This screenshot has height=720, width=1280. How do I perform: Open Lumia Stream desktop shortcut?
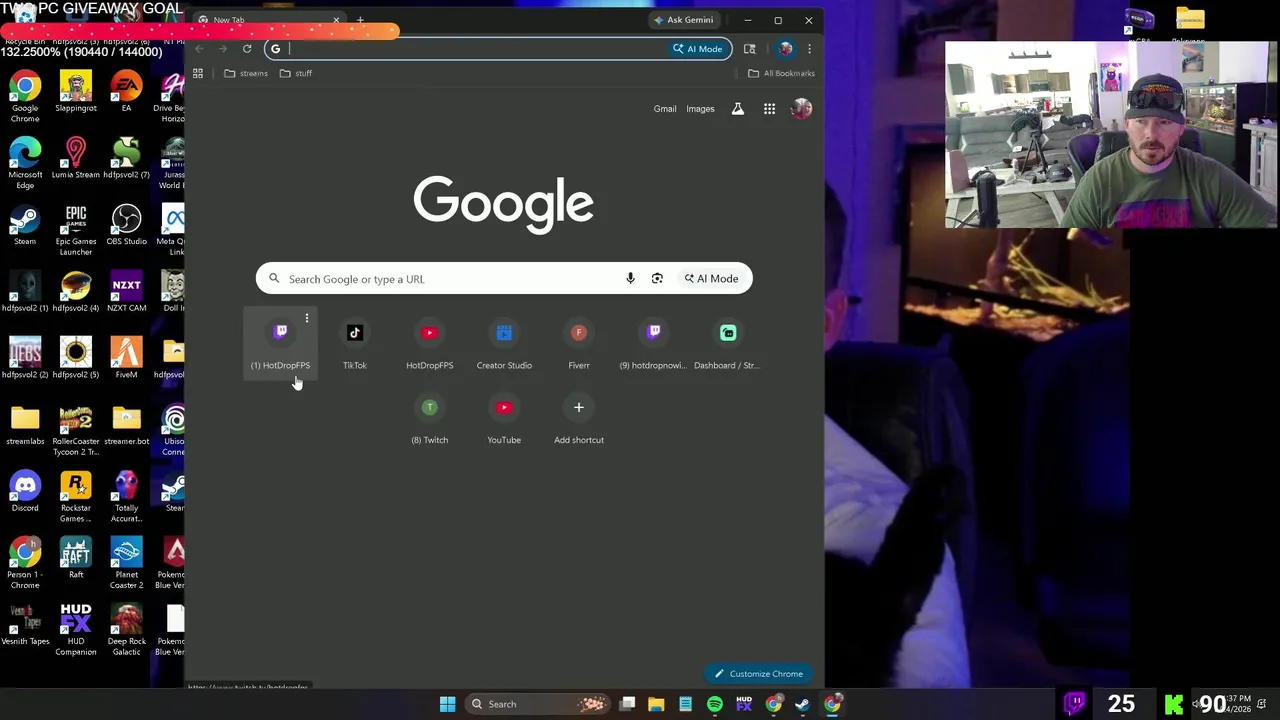(x=76, y=158)
